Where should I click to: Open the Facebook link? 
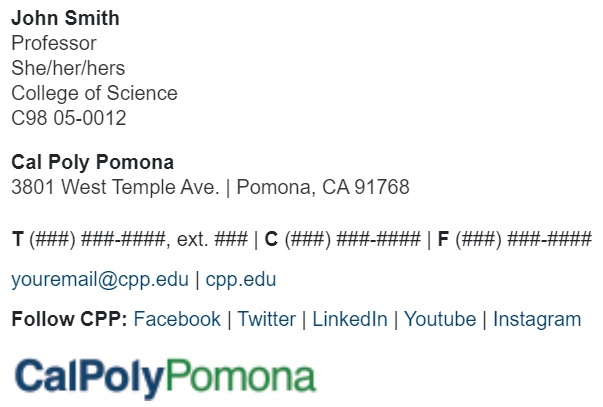pyautogui.click(x=176, y=319)
